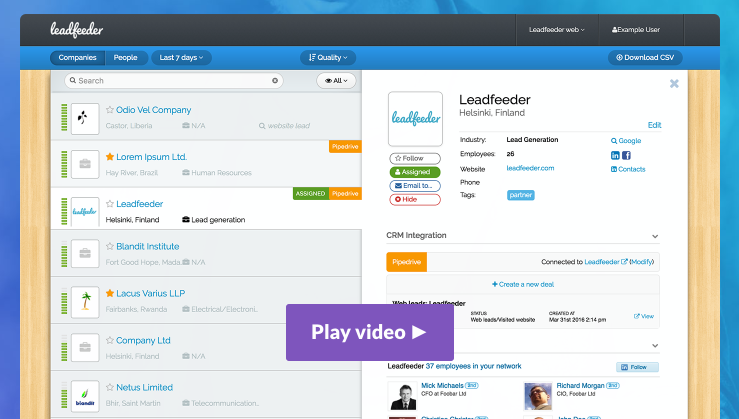Image resolution: width=739 pixels, height=419 pixels.
Task: Open Lacus Varius LLP lead
Action: (150, 293)
